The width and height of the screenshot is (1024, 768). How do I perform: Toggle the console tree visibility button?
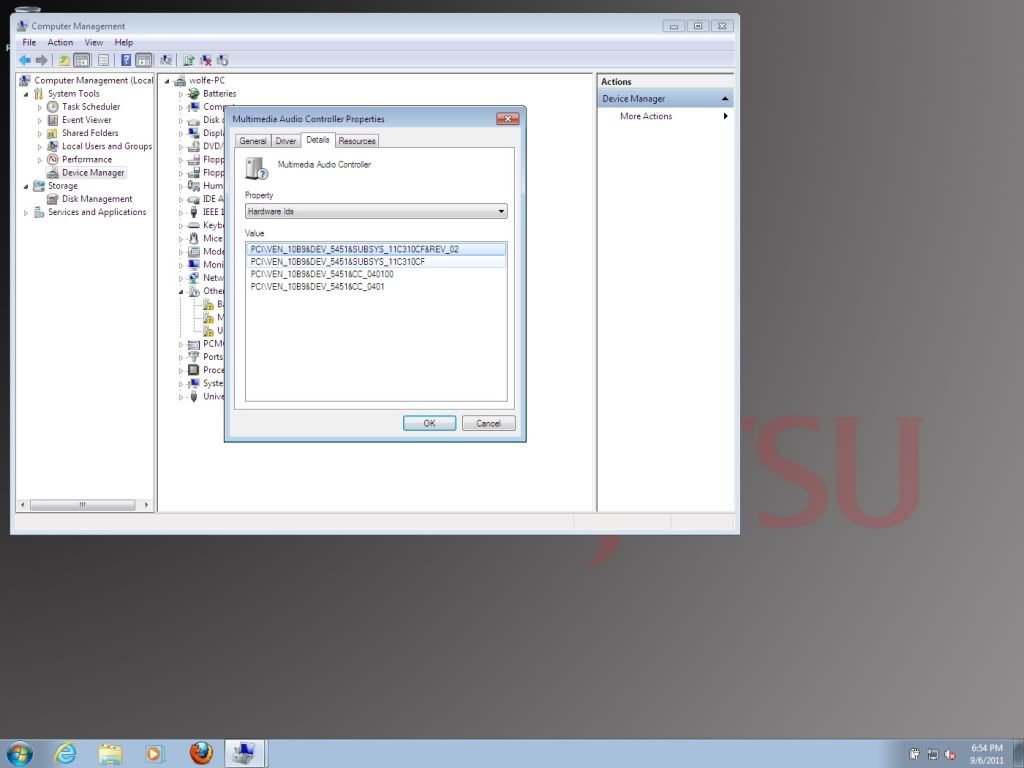pyautogui.click(x=82, y=60)
